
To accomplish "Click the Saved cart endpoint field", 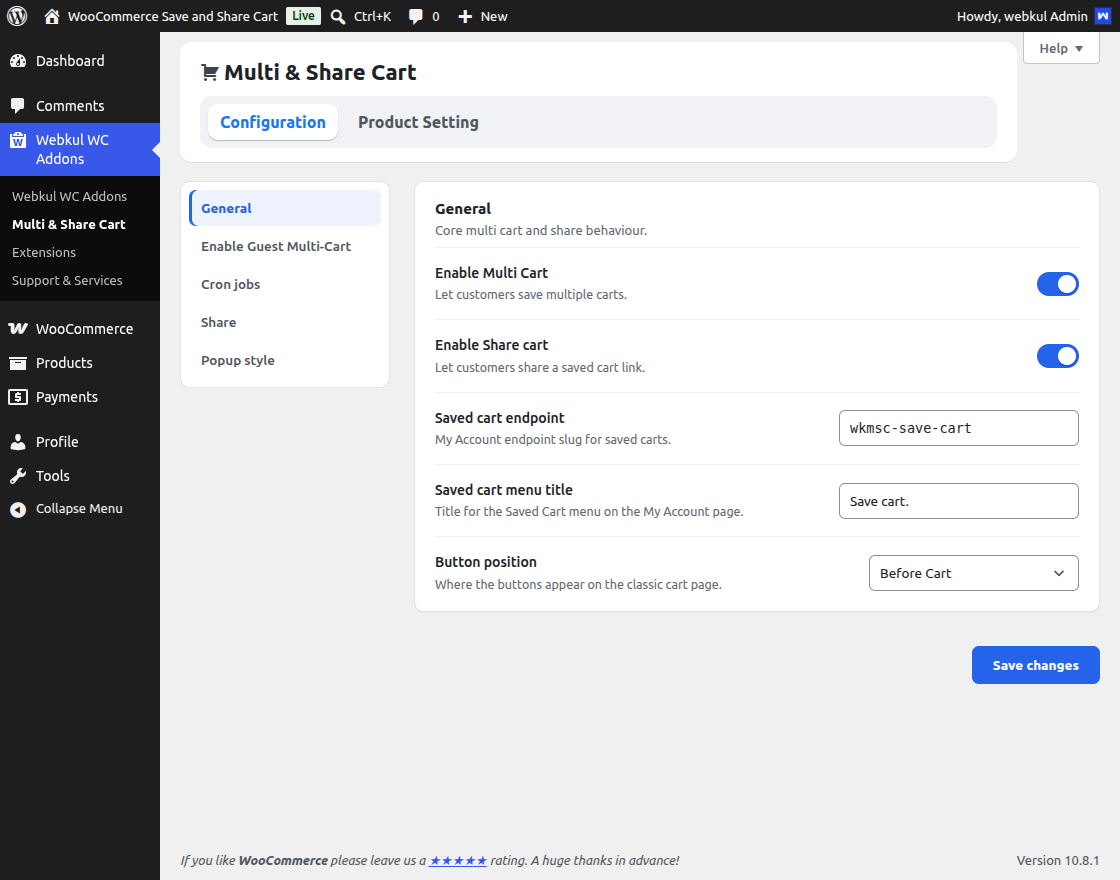I will click(x=958, y=428).
